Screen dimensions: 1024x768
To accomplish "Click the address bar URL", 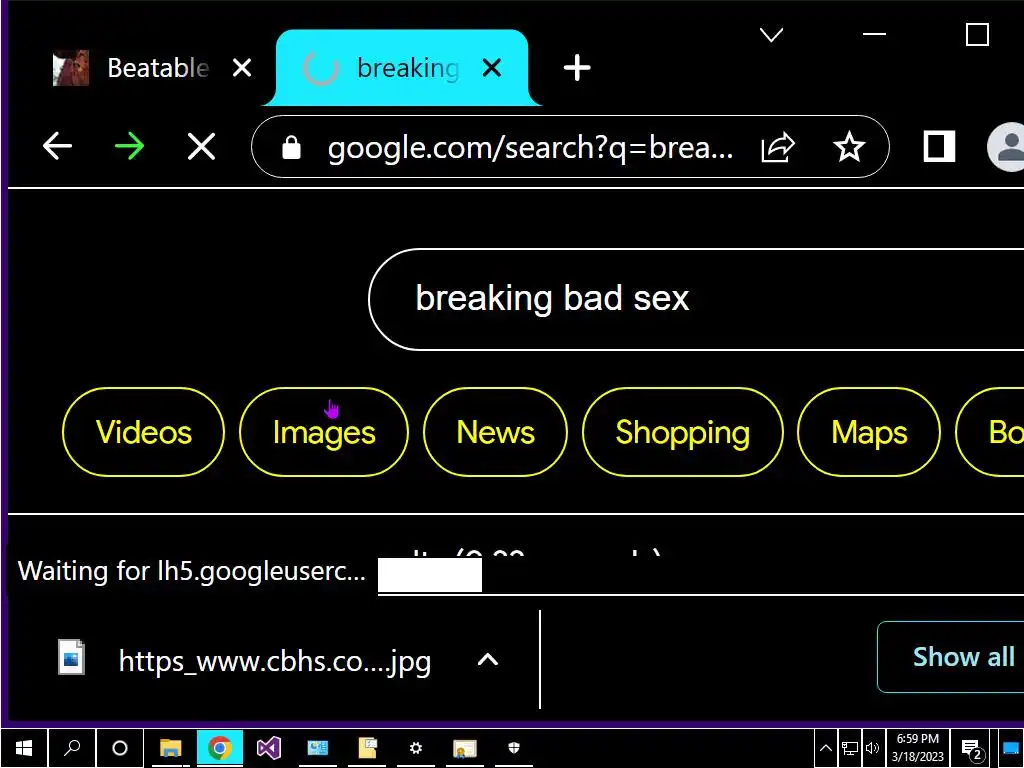I will click(x=530, y=148).
